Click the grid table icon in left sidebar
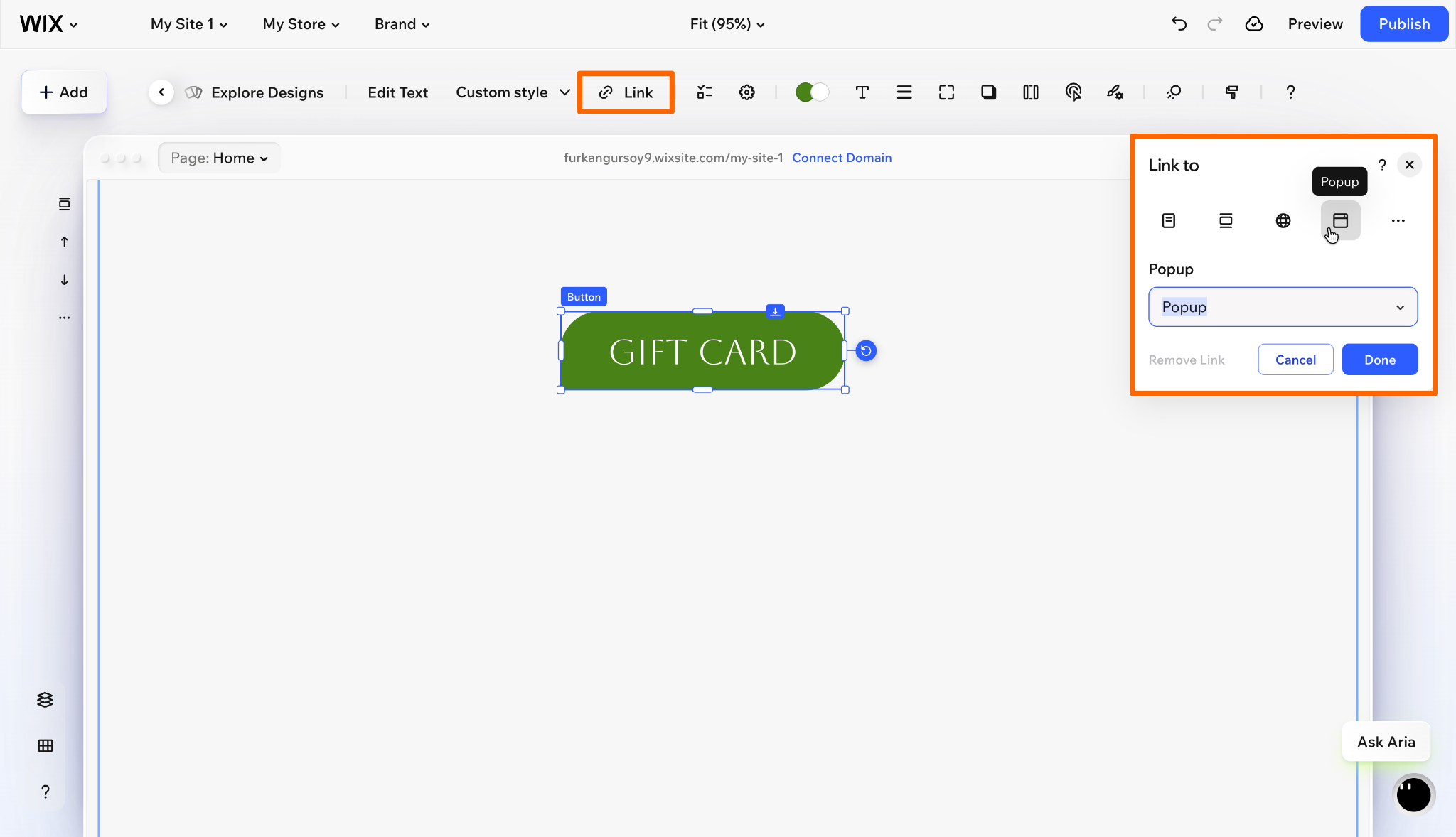Viewport: 1456px width, 837px height. pos(45,745)
